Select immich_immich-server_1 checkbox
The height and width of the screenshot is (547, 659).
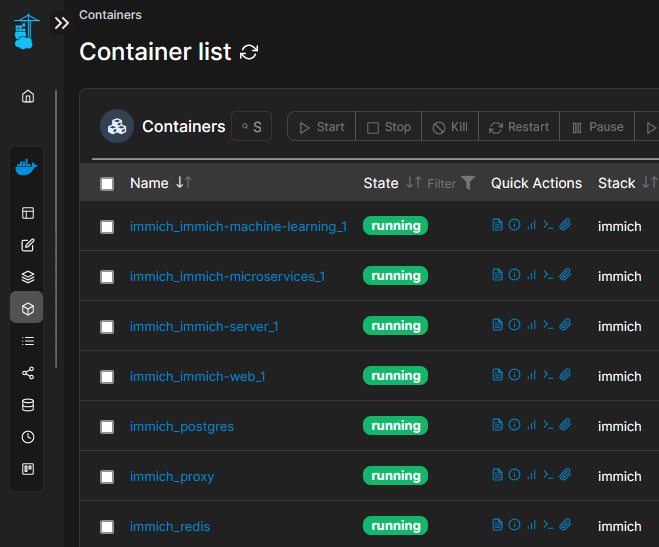click(107, 327)
